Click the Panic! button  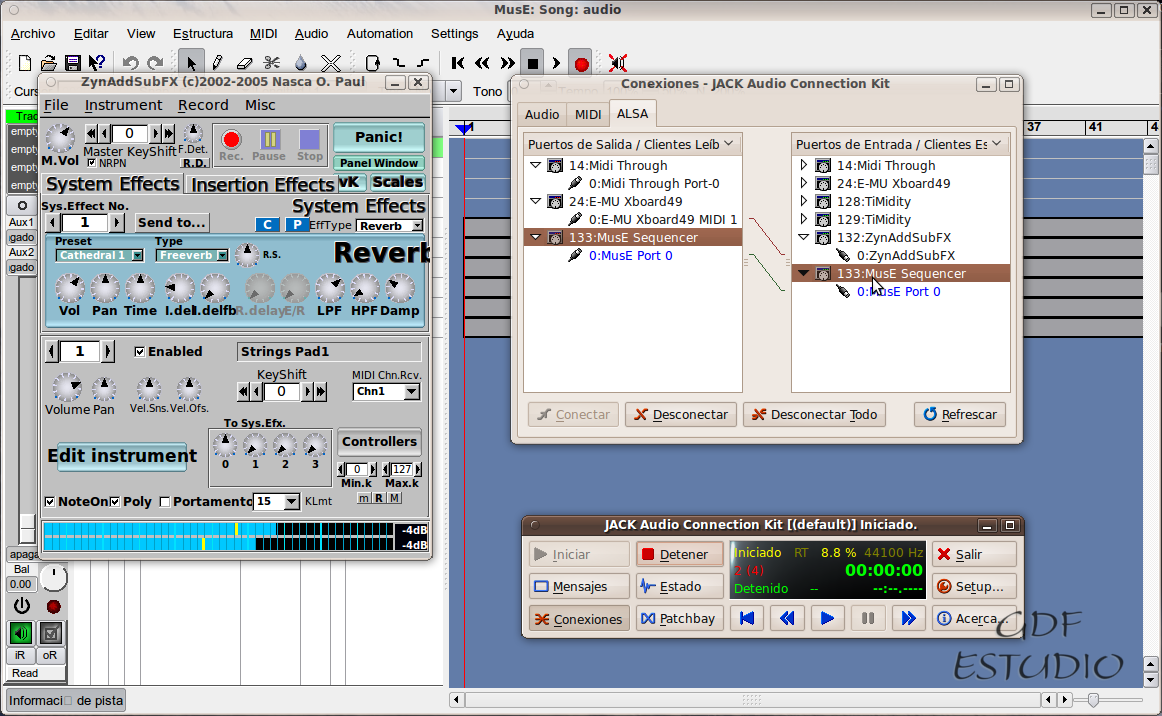pos(378,137)
